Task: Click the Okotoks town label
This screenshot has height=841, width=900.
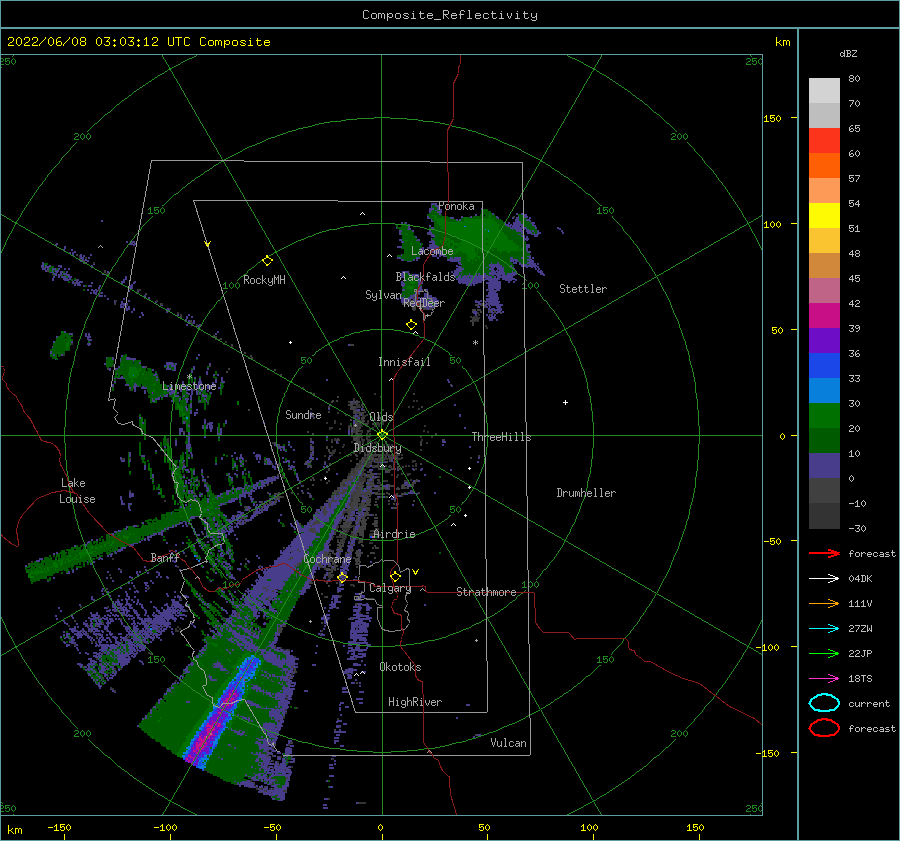Action: coord(400,667)
